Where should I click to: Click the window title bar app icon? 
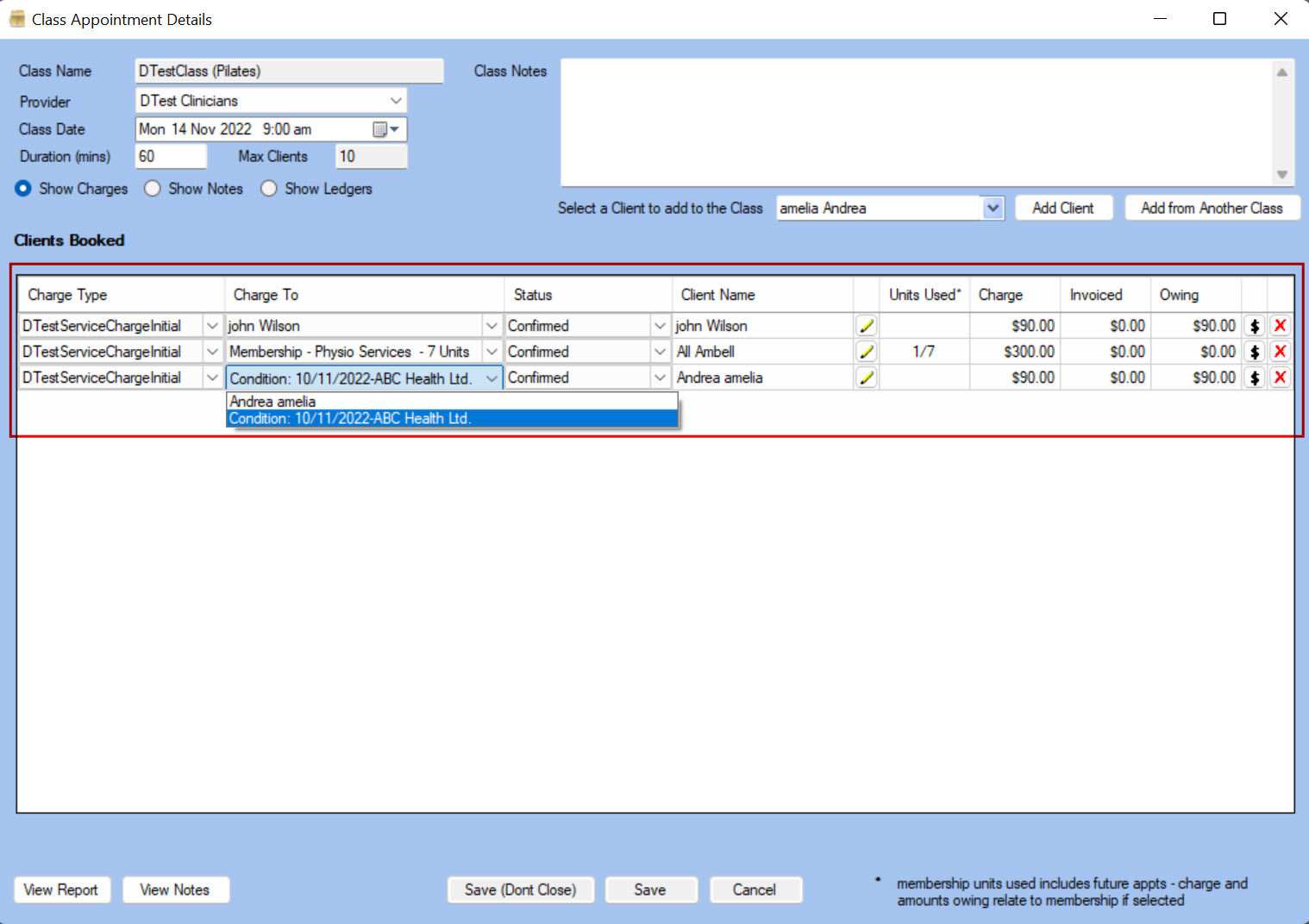16,19
